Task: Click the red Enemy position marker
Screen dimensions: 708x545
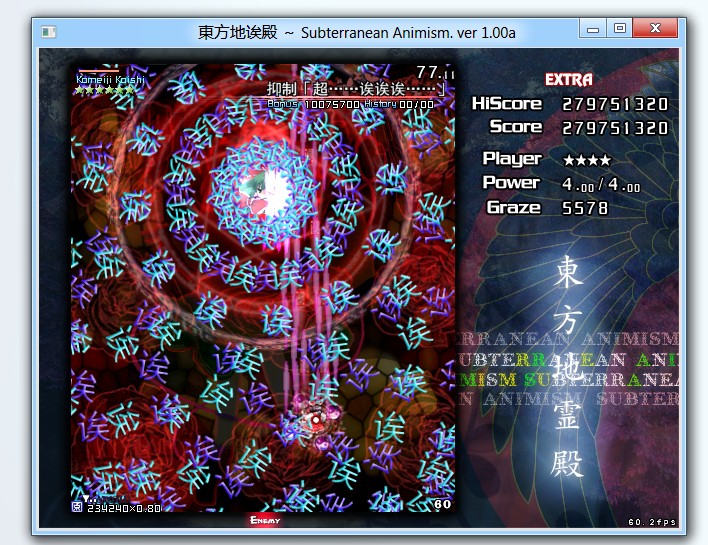Action: point(265,519)
